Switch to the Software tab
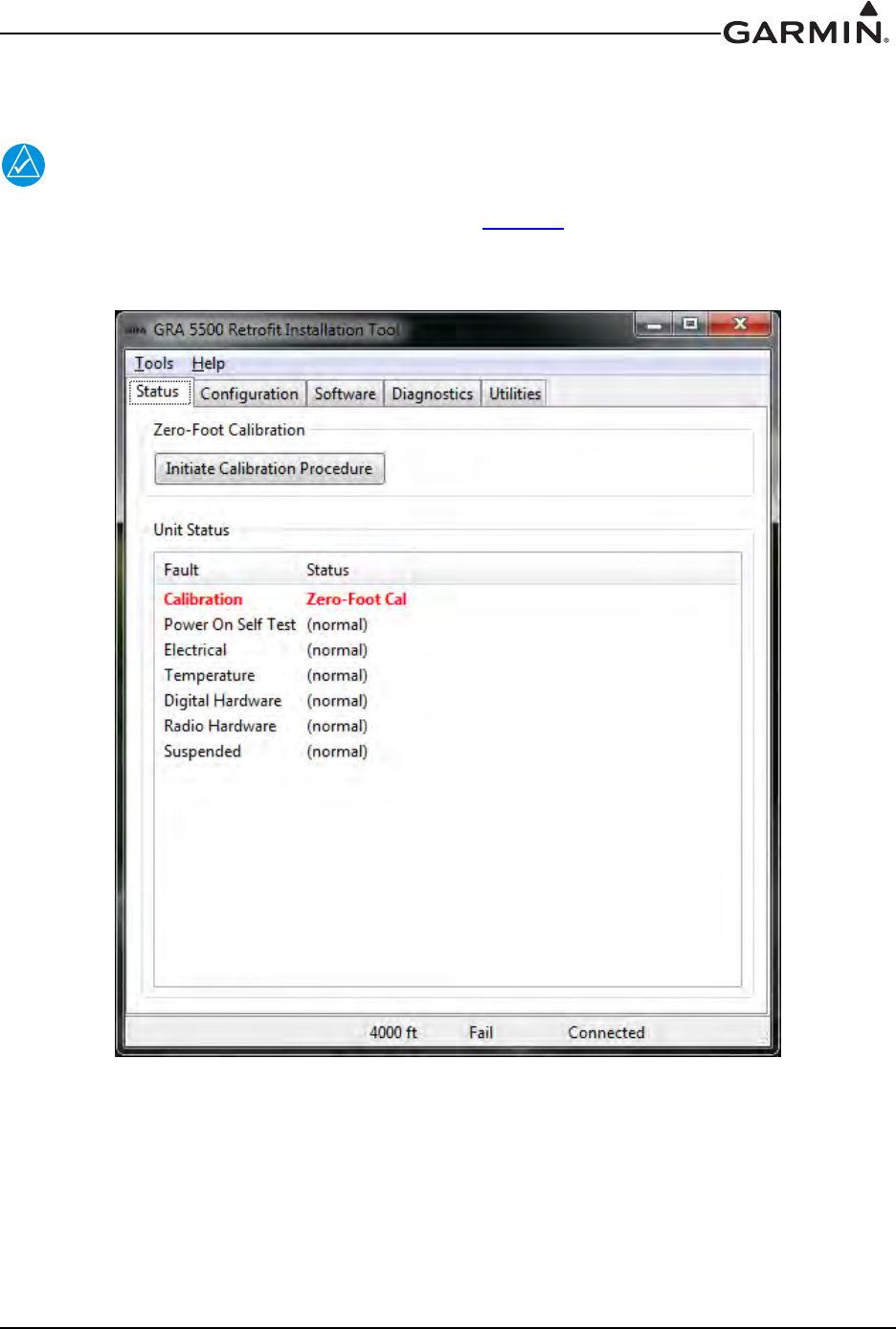The image size is (896, 1329). tap(345, 394)
